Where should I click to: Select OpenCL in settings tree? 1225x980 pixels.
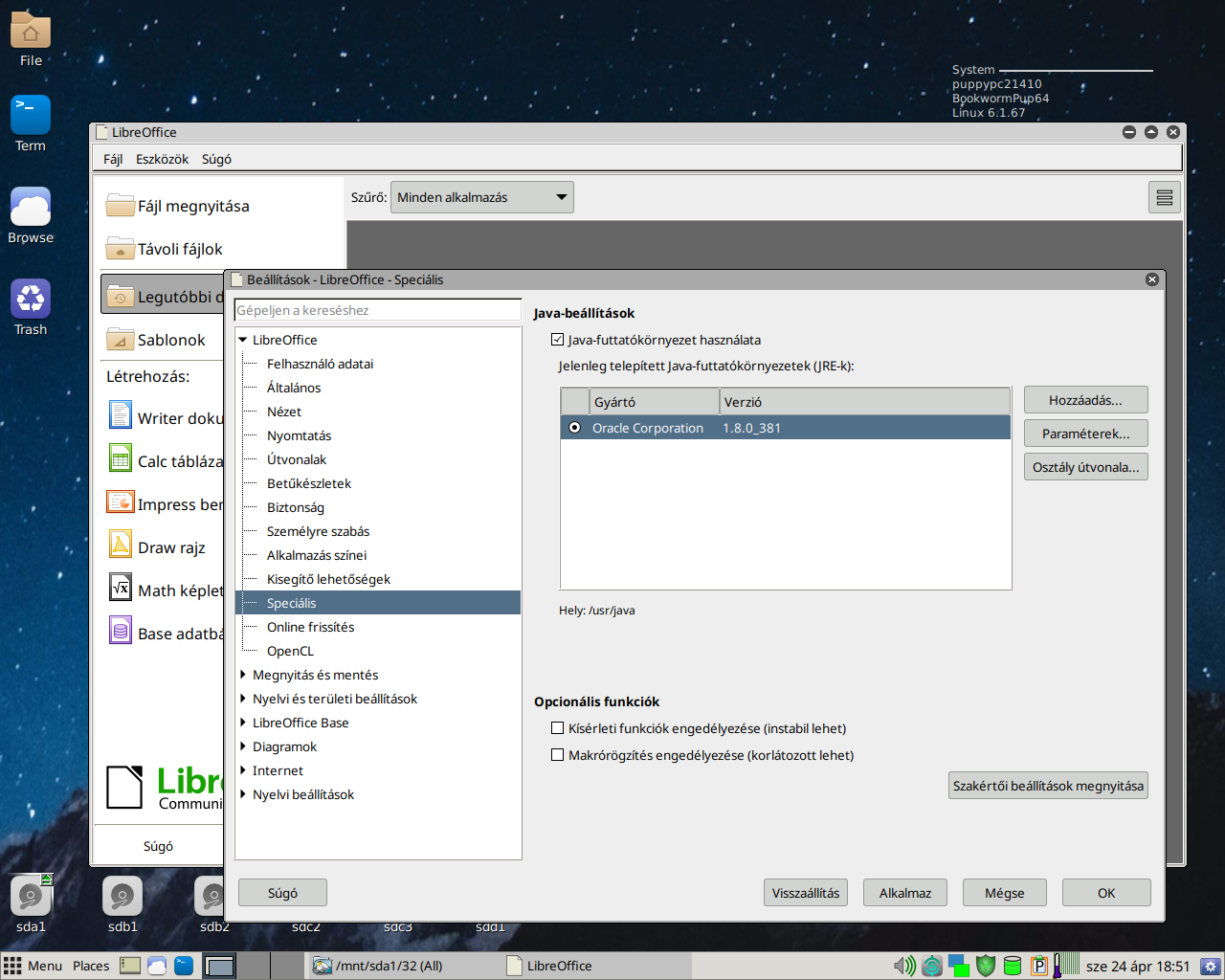click(x=290, y=651)
